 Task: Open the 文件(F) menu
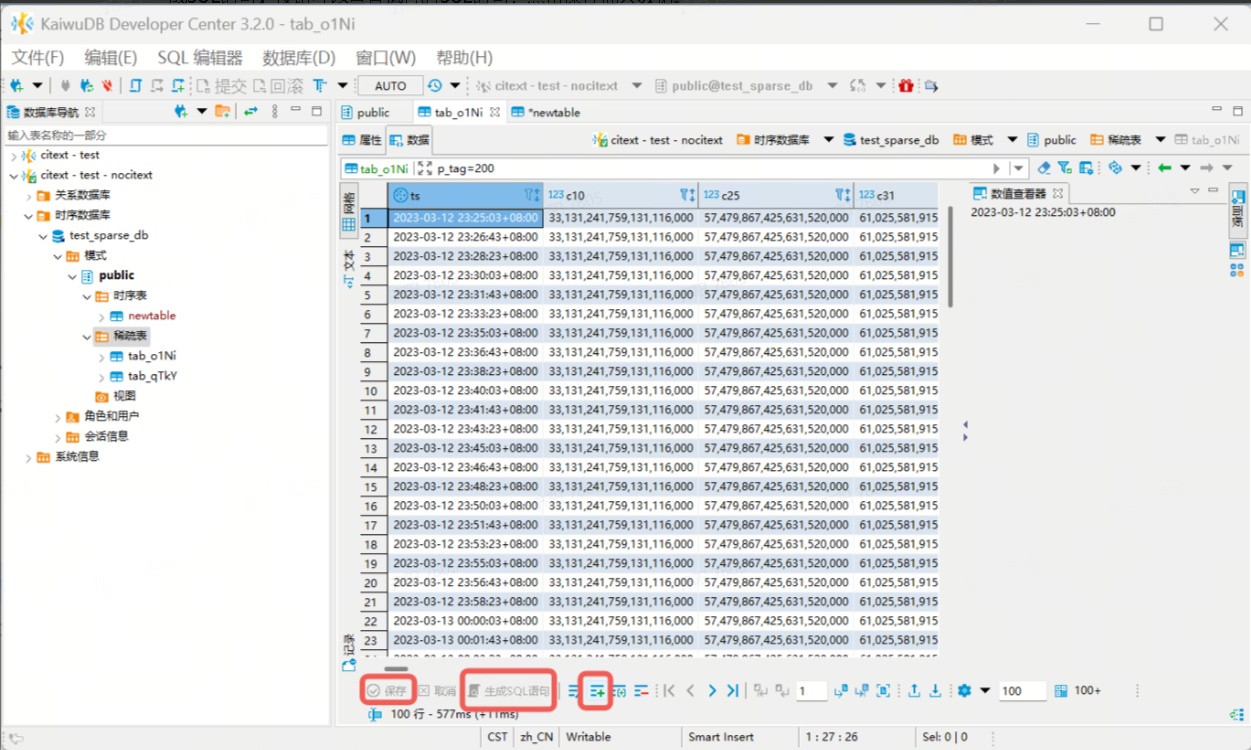pos(38,57)
